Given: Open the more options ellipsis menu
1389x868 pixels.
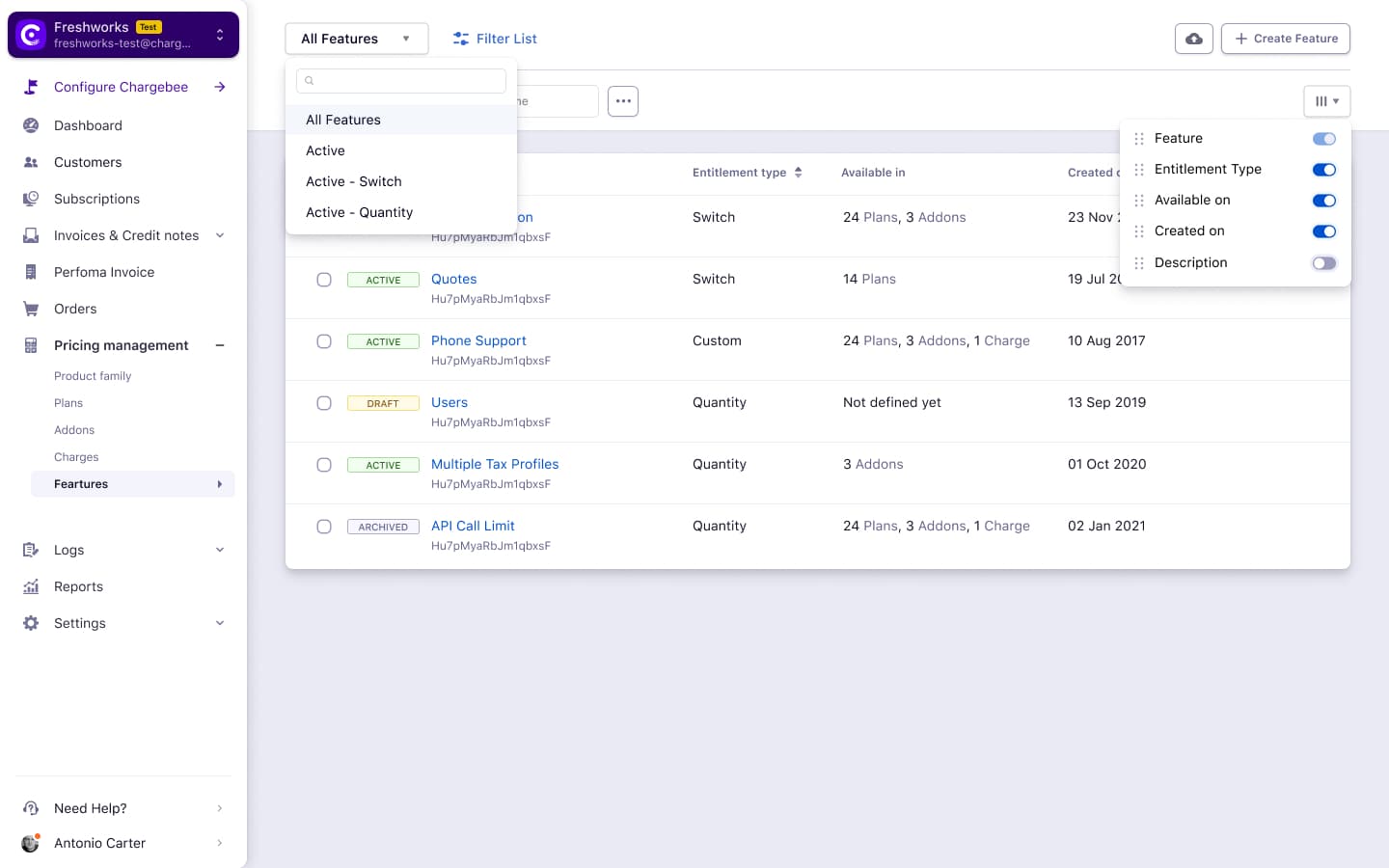Looking at the screenshot, I should click(623, 100).
